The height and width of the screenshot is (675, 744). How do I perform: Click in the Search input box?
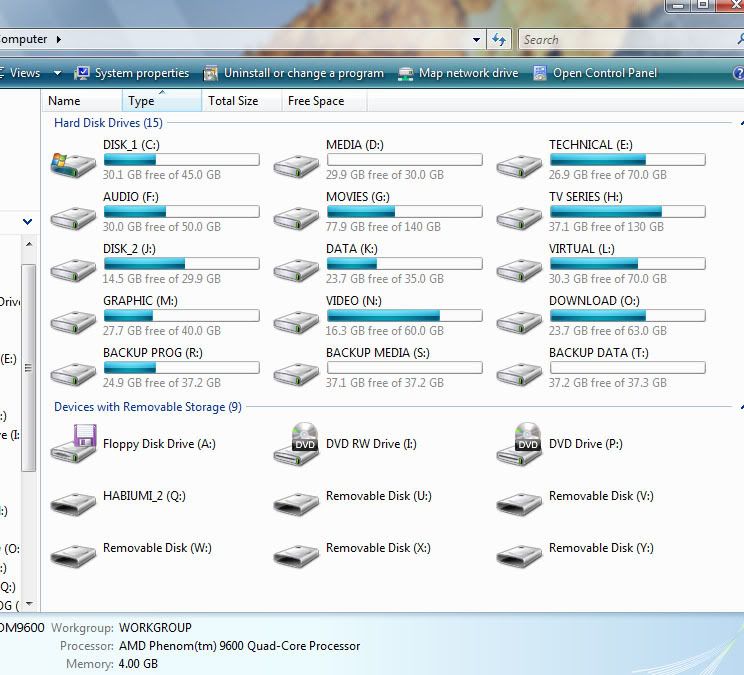(x=625, y=40)
